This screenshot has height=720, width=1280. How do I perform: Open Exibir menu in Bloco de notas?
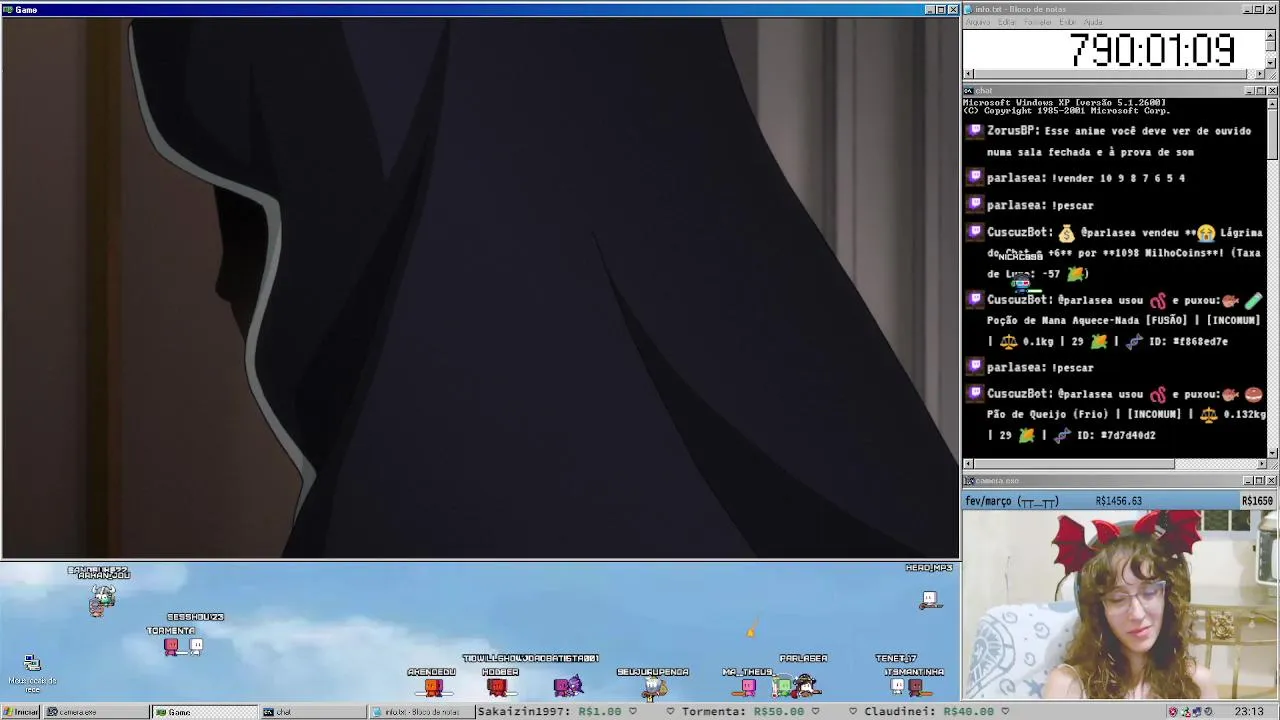[1068, 22]
